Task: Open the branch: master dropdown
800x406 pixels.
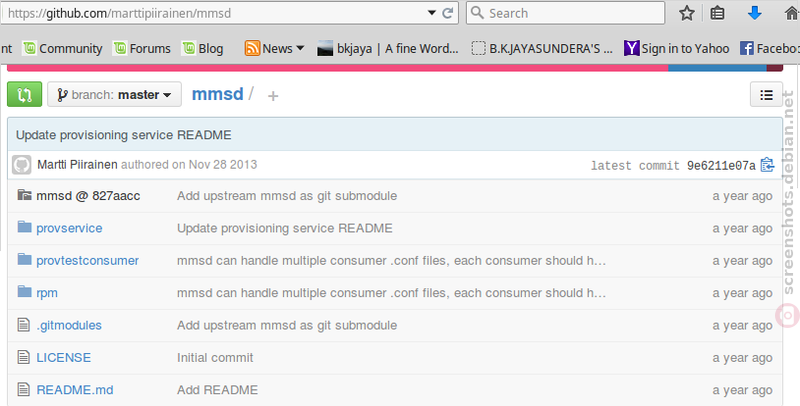Action: tap(114, 94)
